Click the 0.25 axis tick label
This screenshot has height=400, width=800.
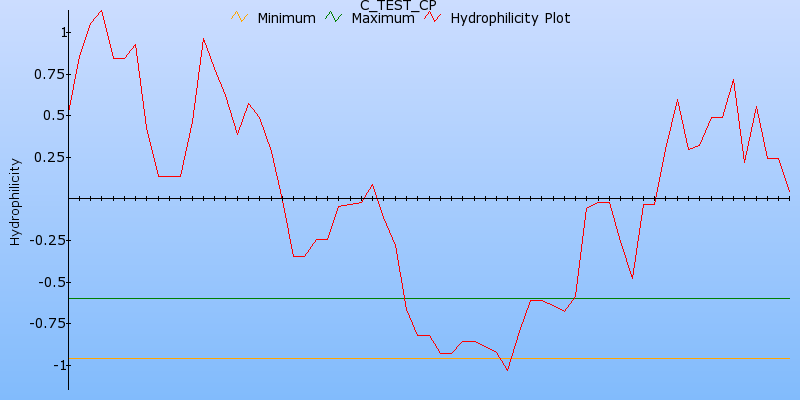(49, 157)
